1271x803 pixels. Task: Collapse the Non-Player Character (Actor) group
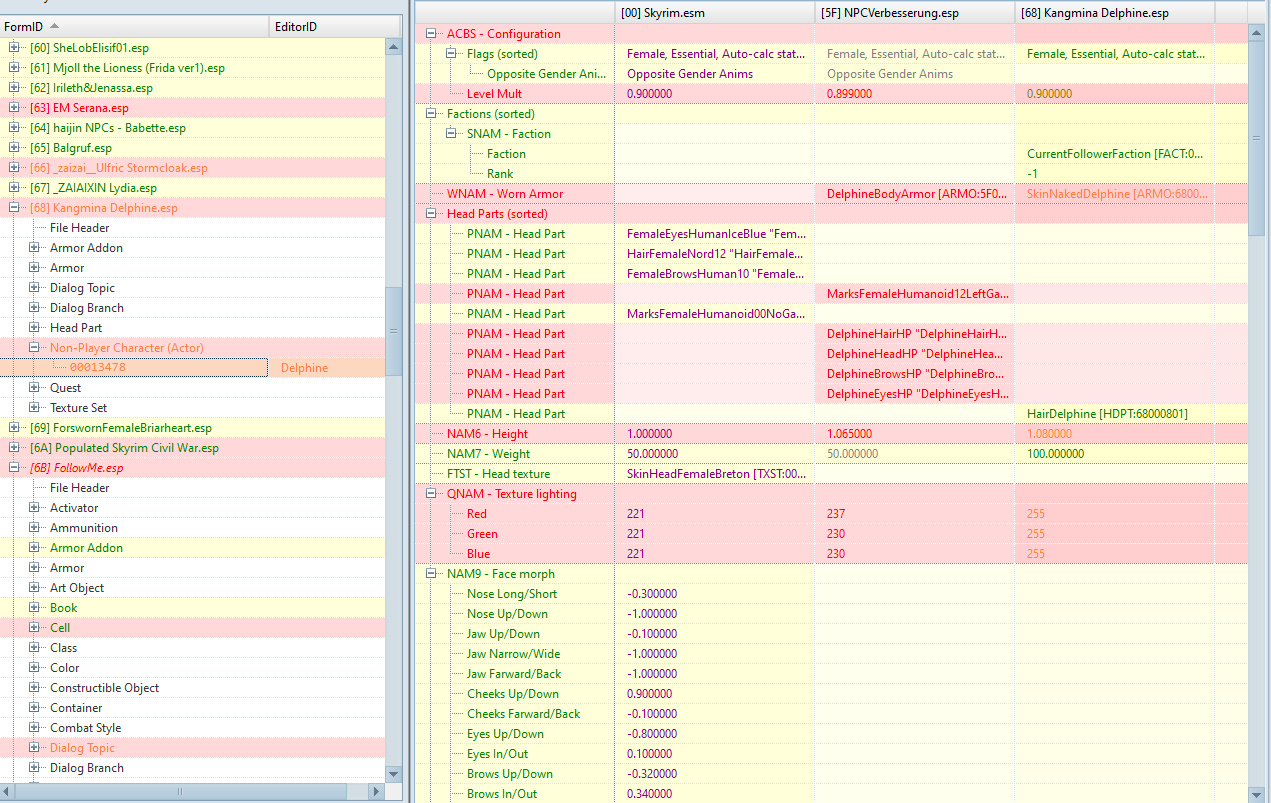34,348
